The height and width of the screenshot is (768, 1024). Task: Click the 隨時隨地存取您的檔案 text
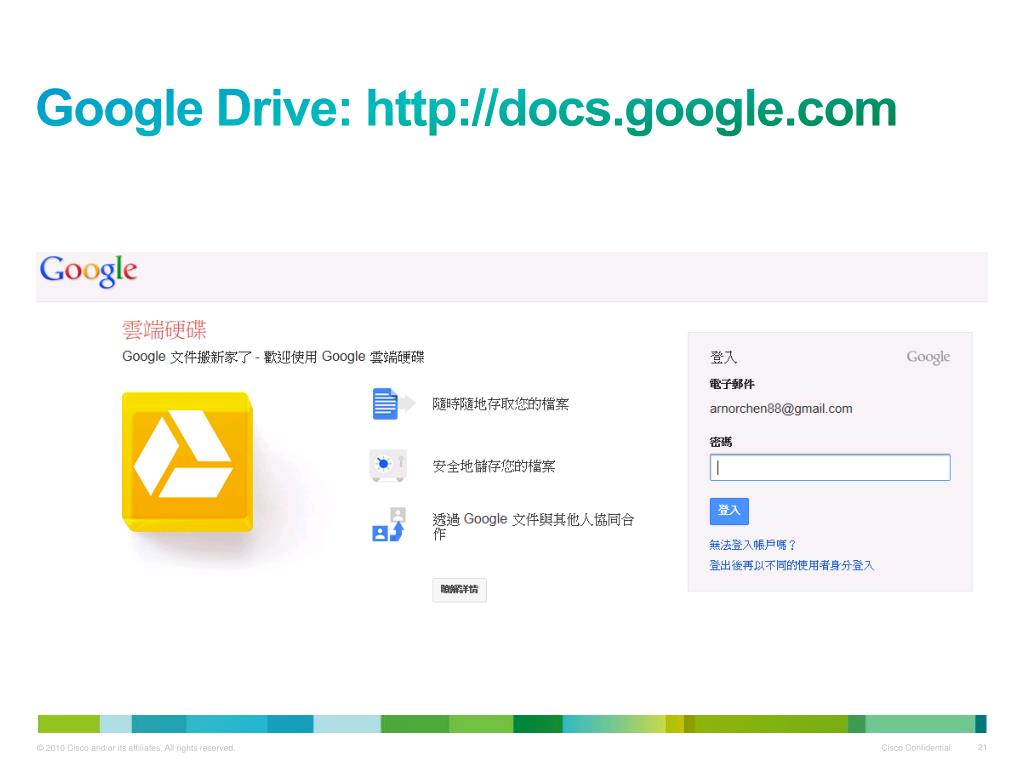[x=500, y=404]
